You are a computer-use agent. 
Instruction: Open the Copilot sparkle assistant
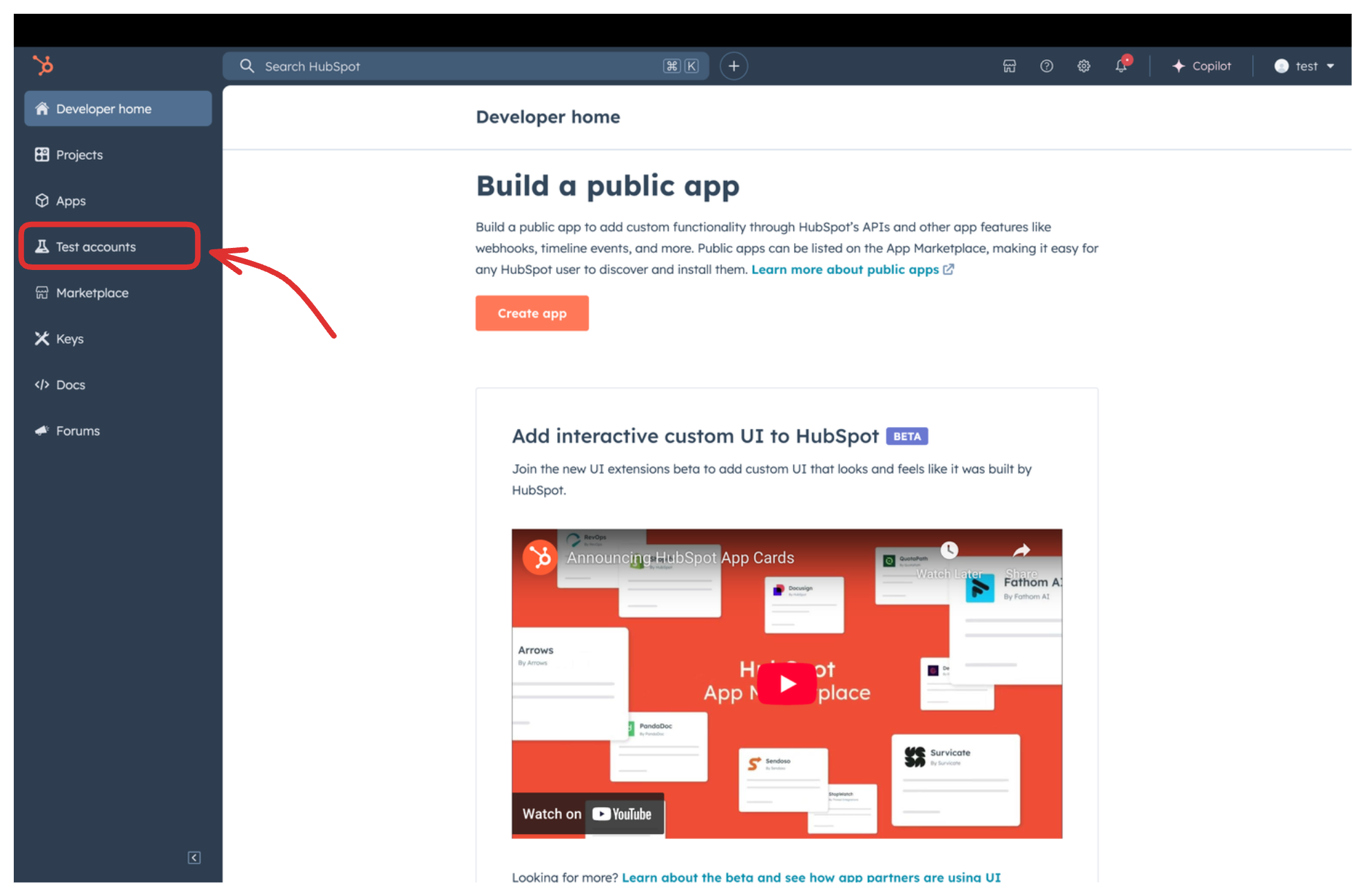1201,66
